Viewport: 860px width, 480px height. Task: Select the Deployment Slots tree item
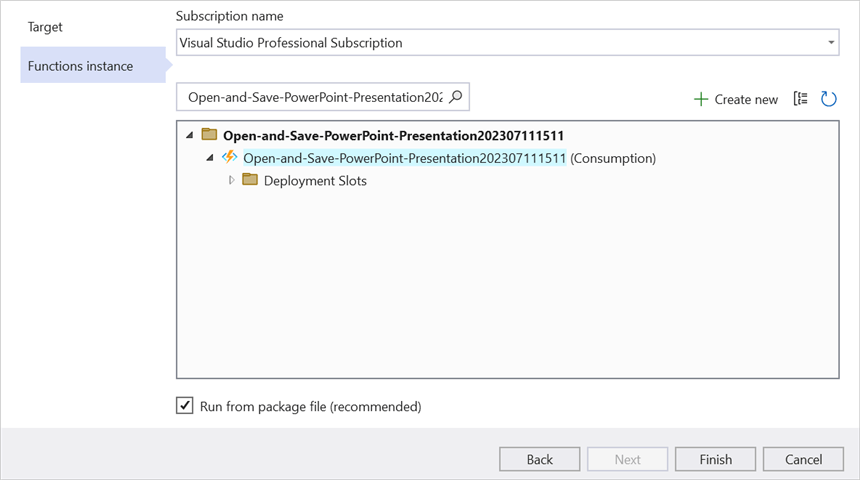click(315, 180)
